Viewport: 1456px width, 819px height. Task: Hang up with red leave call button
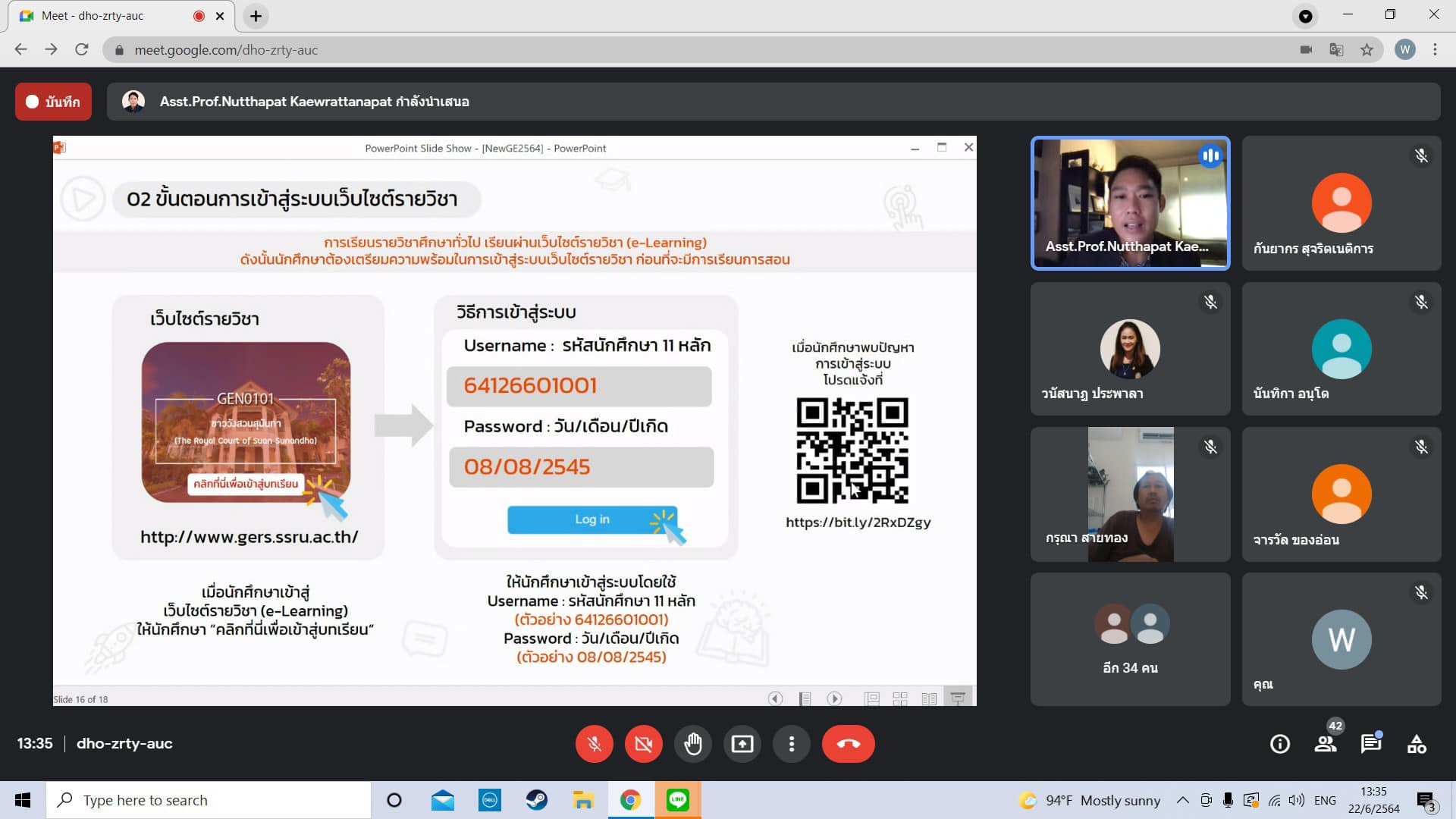click(x=848, y=744)
